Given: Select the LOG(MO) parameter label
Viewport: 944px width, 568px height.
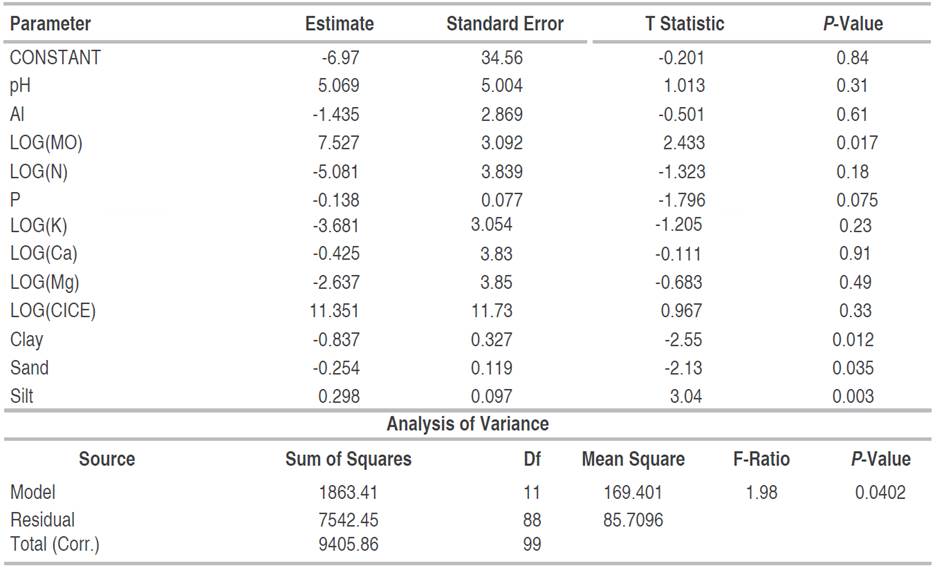Looking at the screenshot, I should point(46,143).
